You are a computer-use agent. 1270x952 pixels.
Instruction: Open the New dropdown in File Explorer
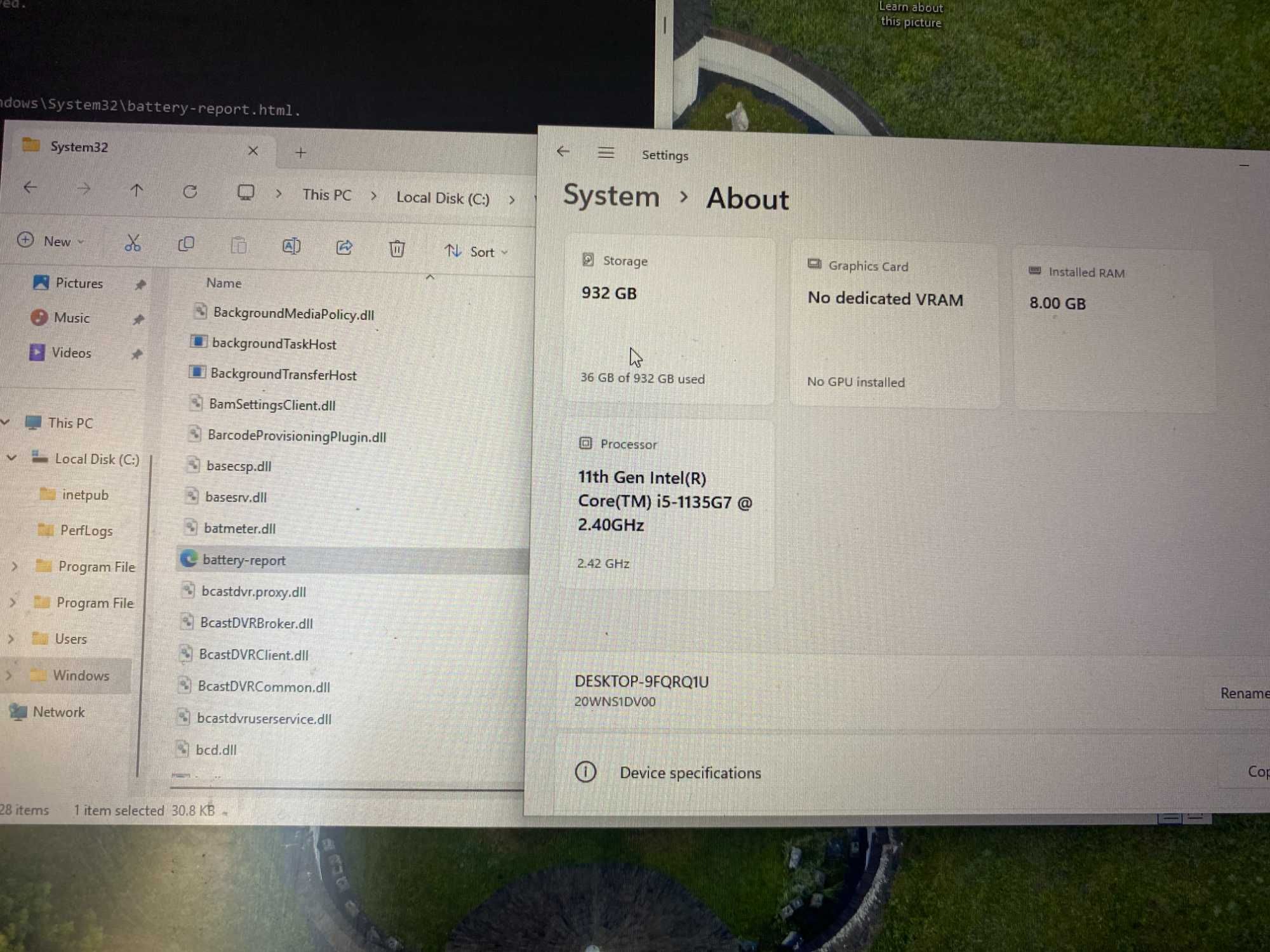coord(51,241)
